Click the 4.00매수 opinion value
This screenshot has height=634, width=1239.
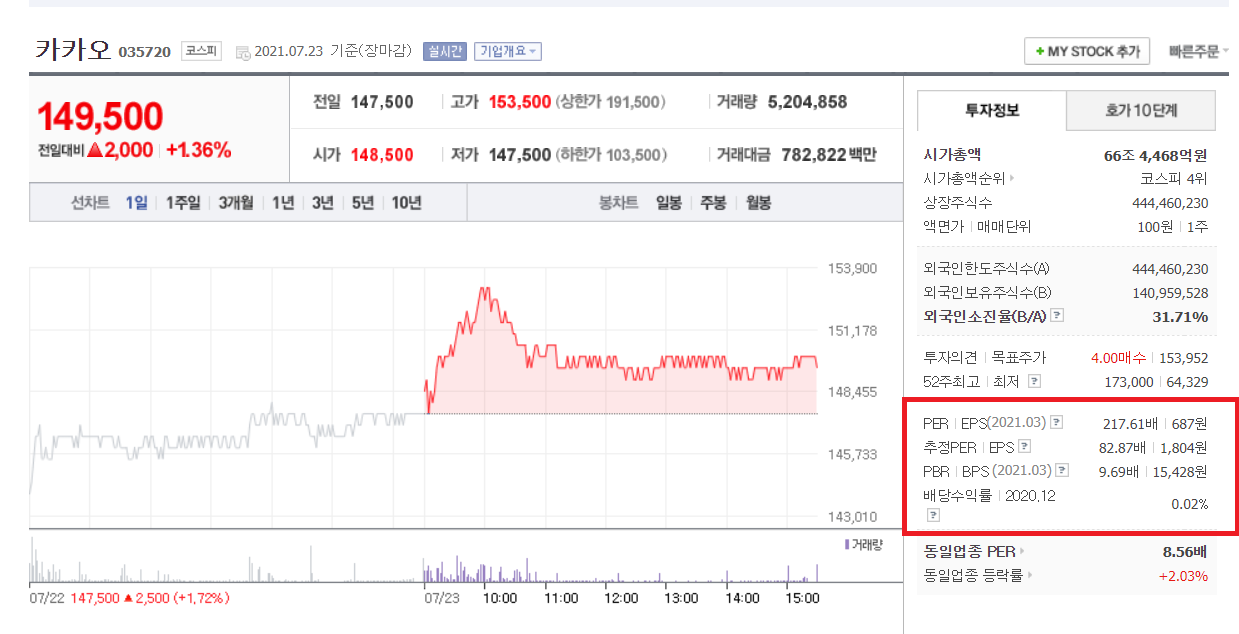pos(1118,357)
